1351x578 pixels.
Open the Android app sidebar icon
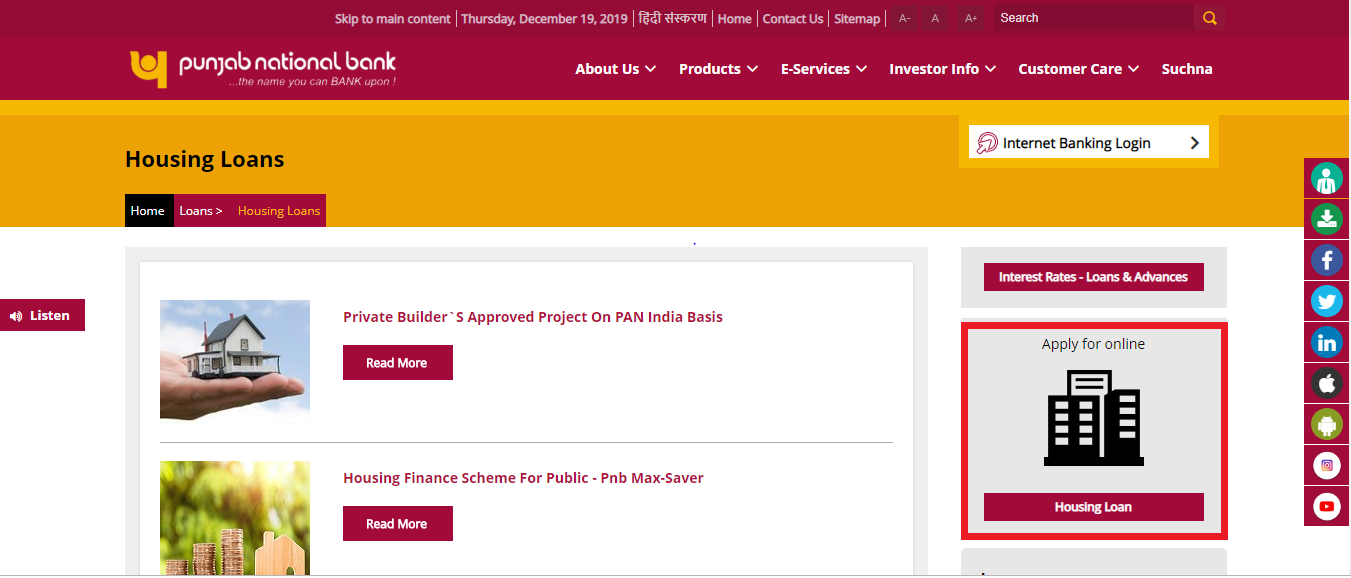pyautogui.click(x=1327, y=425)
